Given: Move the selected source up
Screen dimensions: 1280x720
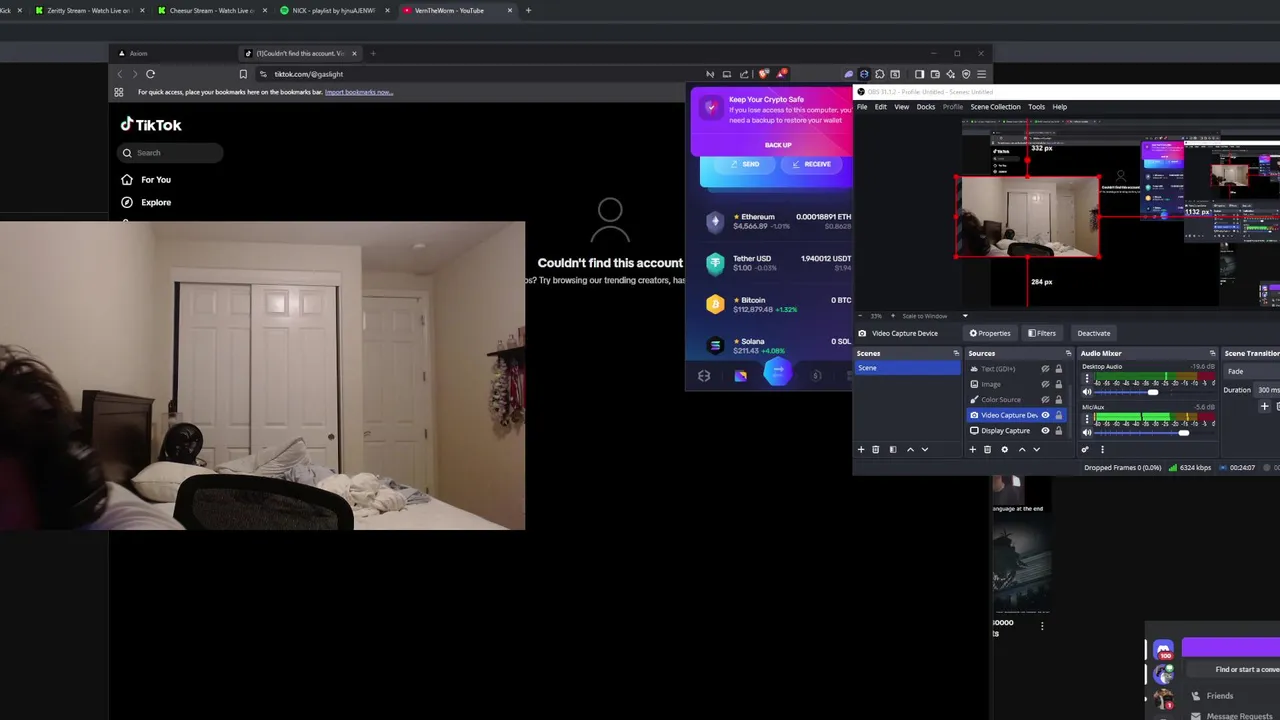Looking at the screenshot, I should [1022, 450].
